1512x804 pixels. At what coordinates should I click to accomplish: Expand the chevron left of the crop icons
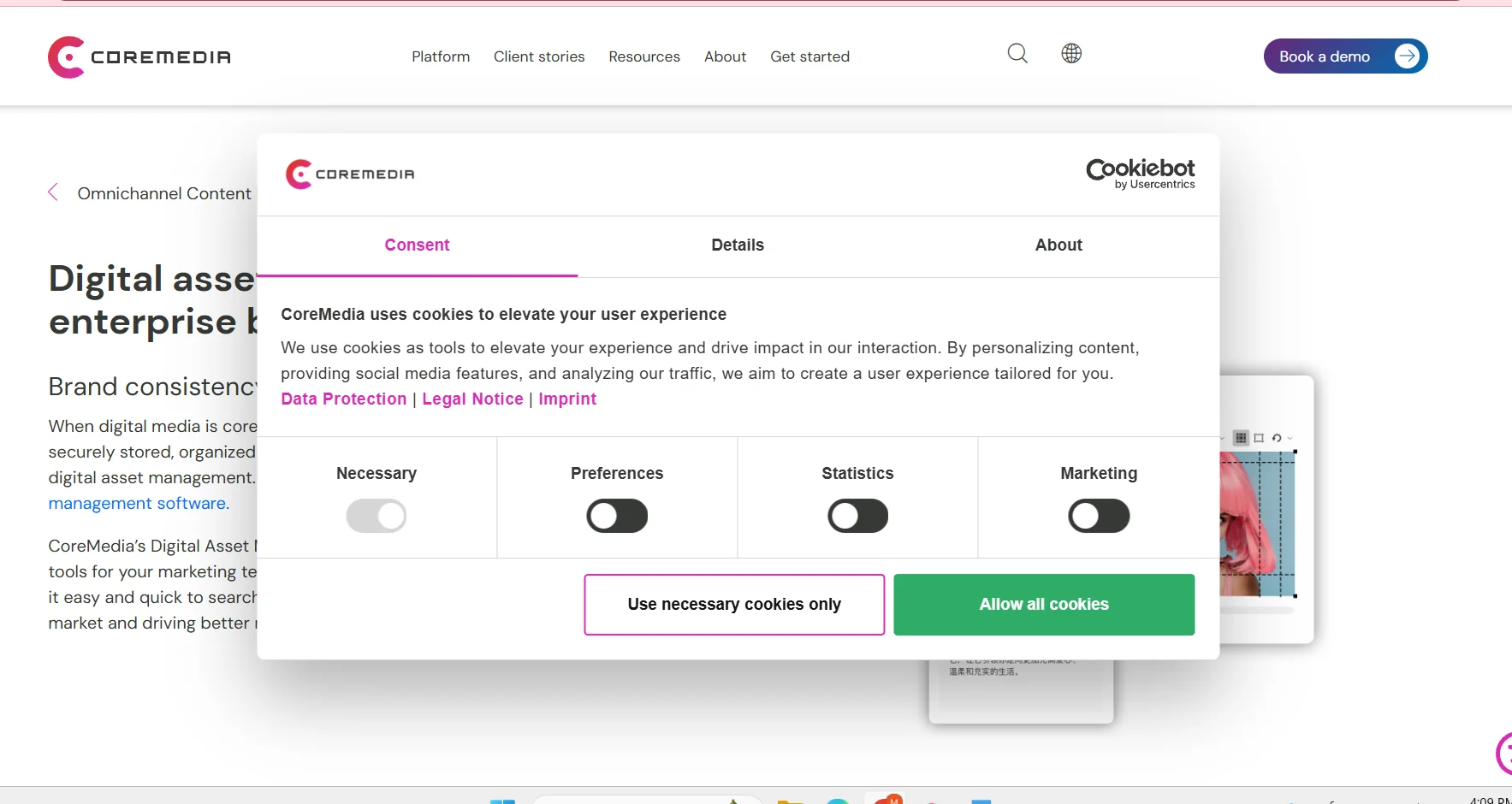(1222, 438)
